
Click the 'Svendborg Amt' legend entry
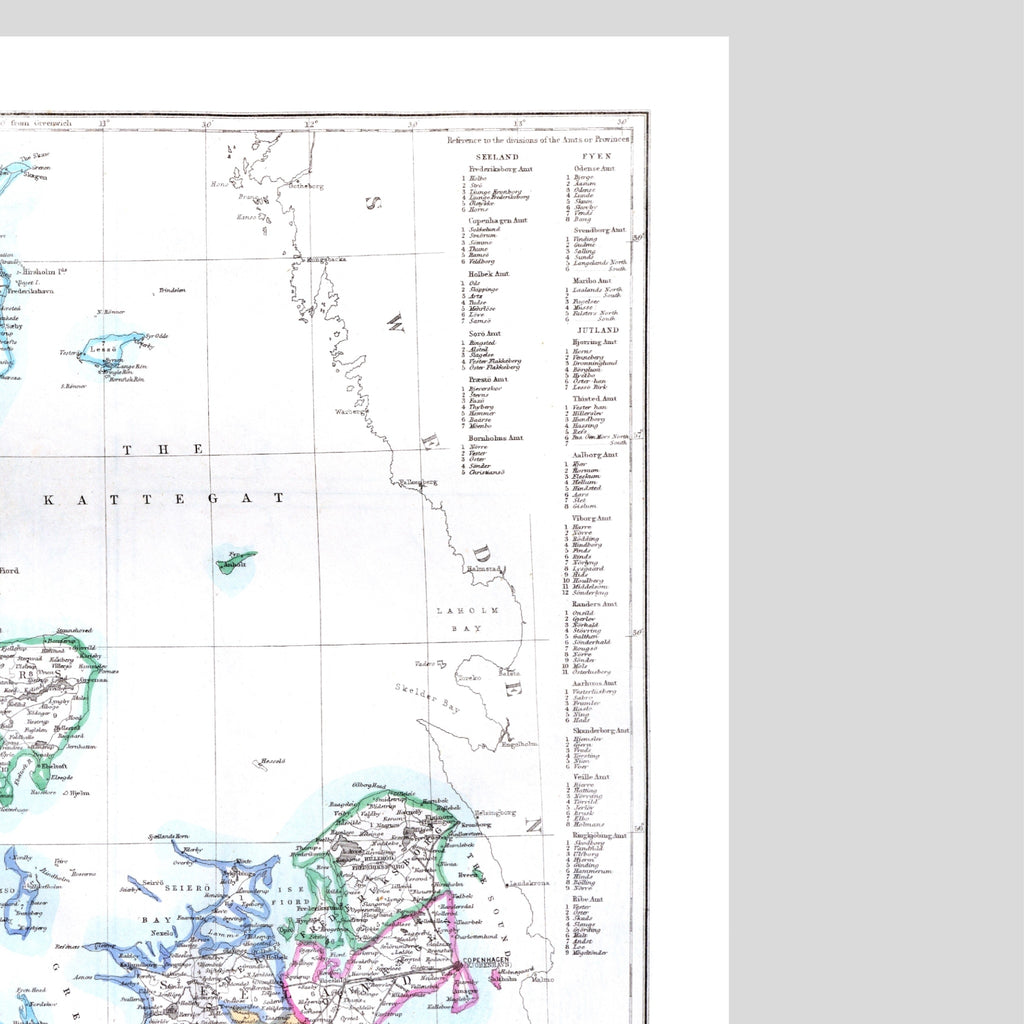click(600, 230)
